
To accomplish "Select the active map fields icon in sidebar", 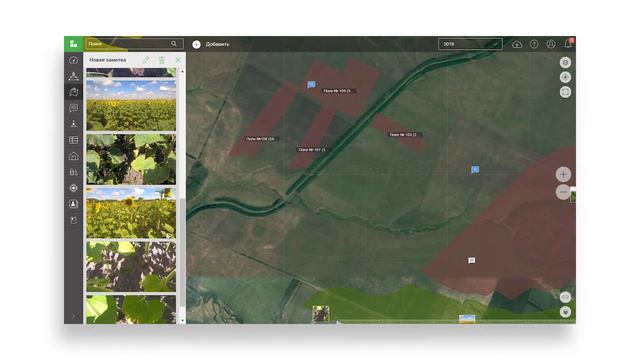I will click(x=73, y=92).
